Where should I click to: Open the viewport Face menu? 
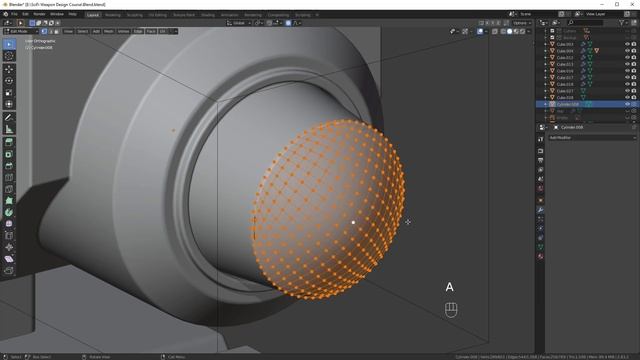pyautogui.click(x=151, y=31)
